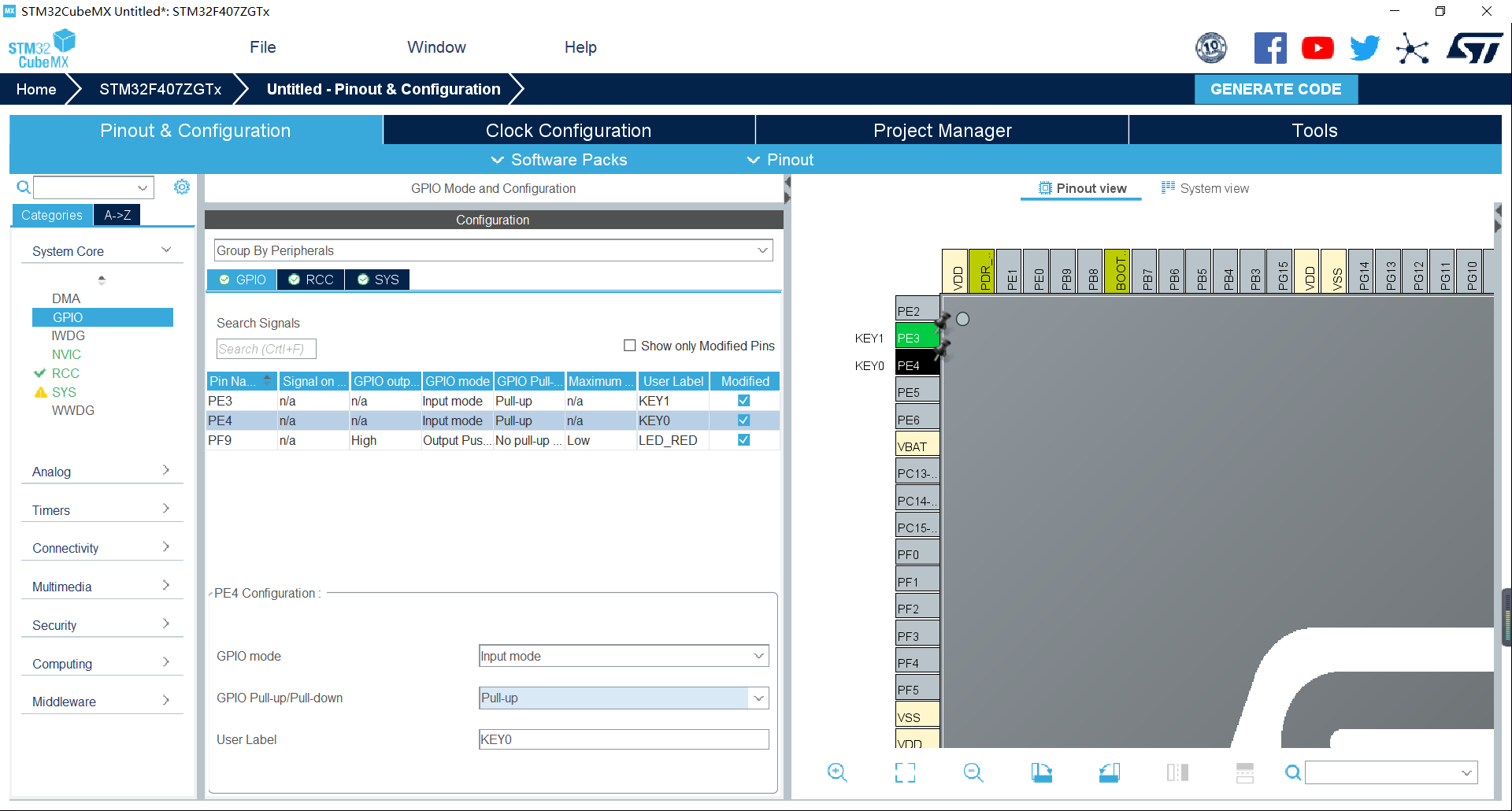
Task: Click the STM32CubeMX logo
Action: coord(41,49)
